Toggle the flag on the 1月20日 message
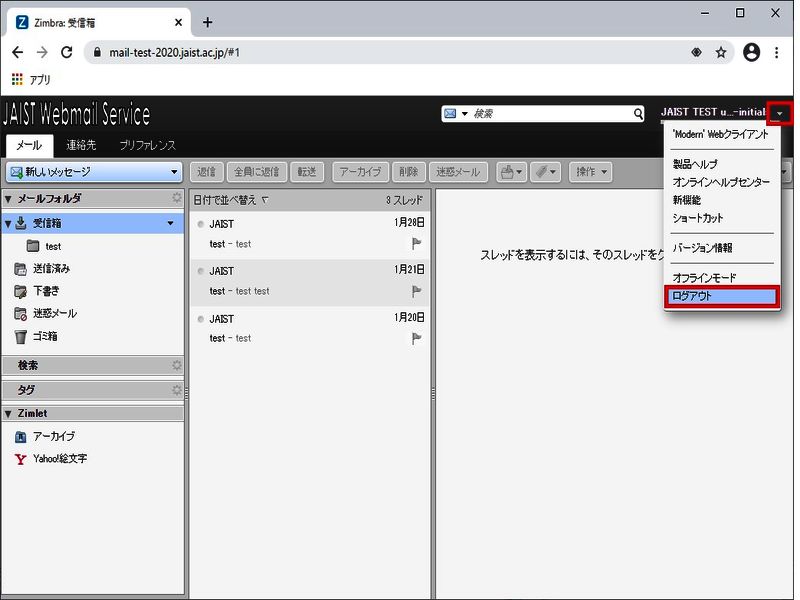The width and height of the screenshot is (800, 600). [x=417, y=339]
